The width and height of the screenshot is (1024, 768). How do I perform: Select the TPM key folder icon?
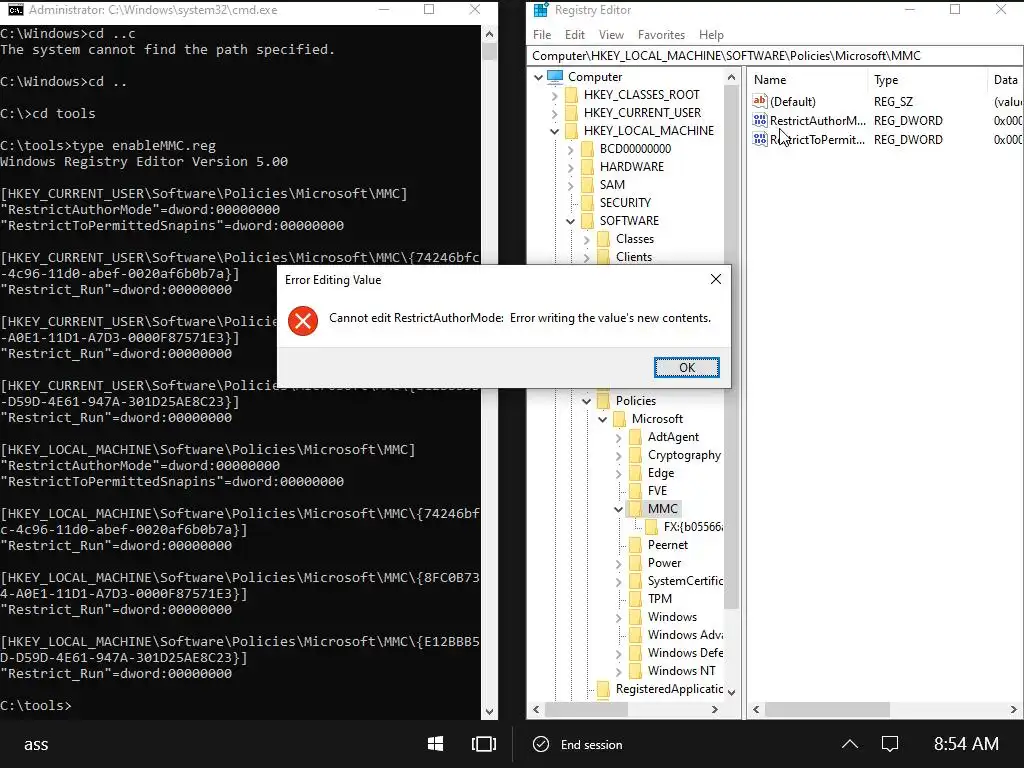point(635,599)
